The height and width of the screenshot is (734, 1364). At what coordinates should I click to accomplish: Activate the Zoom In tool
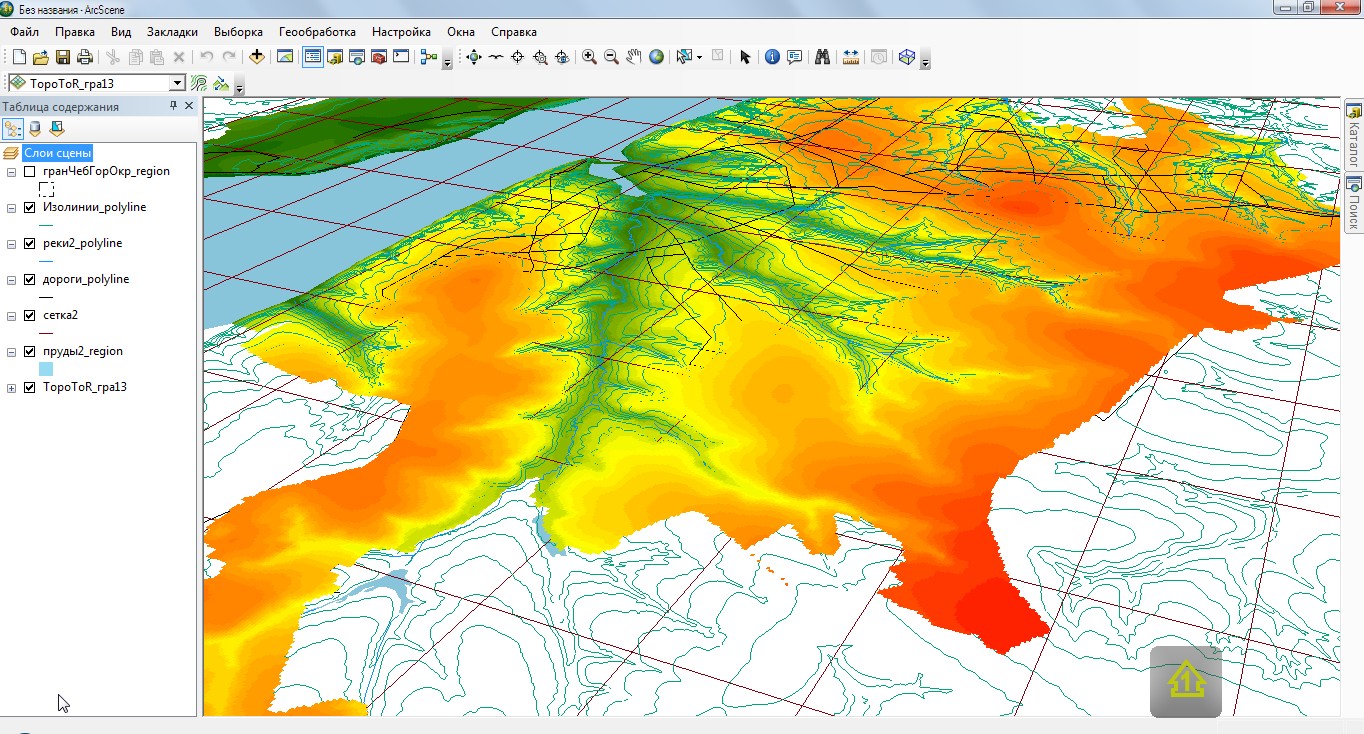[589, 57]
